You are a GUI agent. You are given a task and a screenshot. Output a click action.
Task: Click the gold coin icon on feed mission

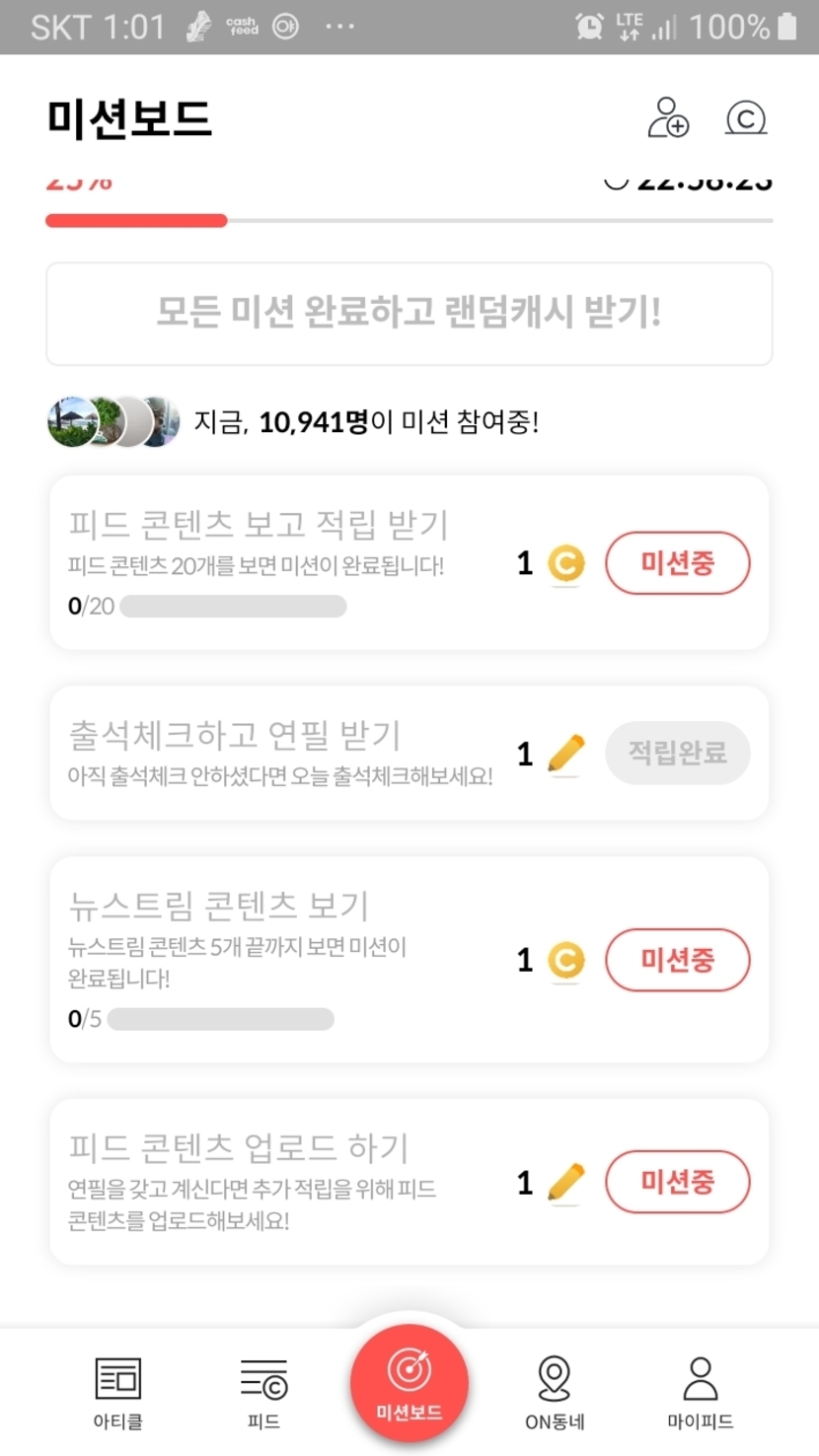(x=565, y=564)
